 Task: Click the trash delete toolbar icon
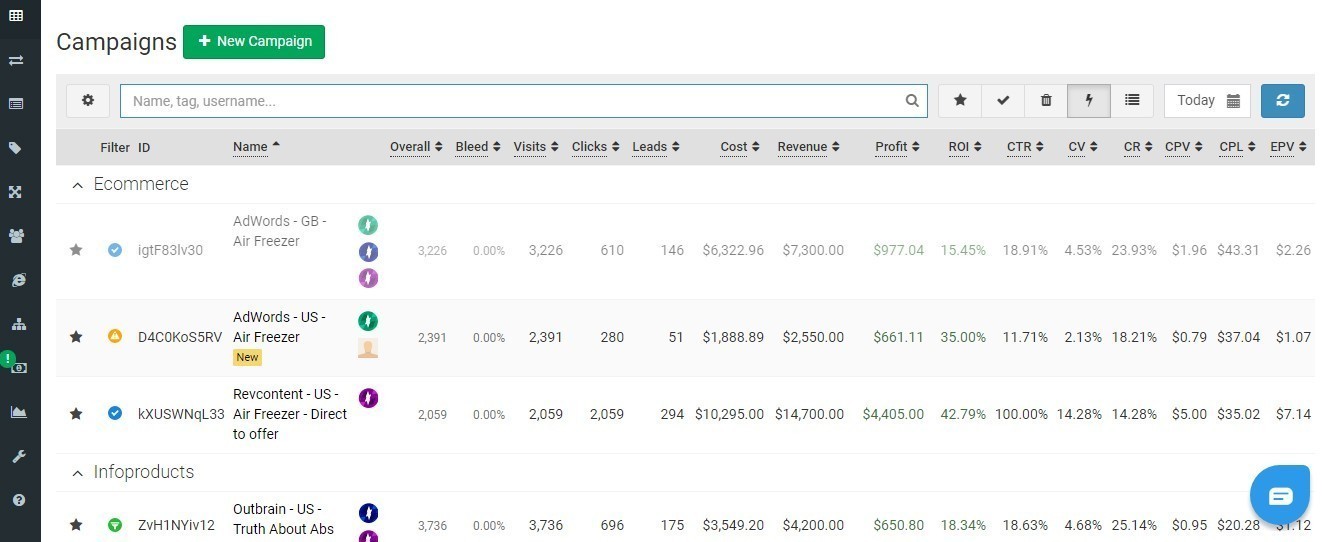1046,100
